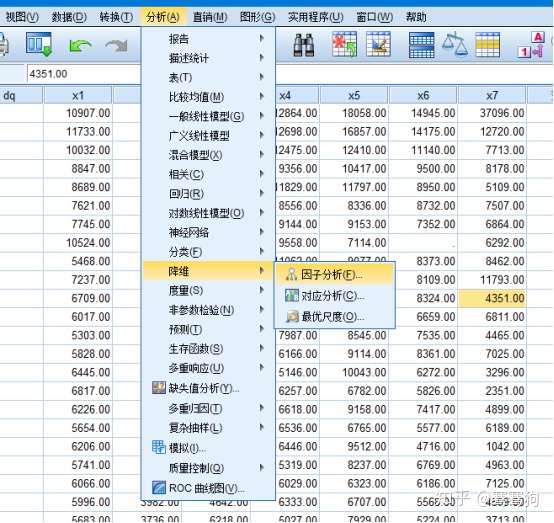Expand the 描述统计 submenu
This screenshot has width=554, height=523.
pos(208,58)
